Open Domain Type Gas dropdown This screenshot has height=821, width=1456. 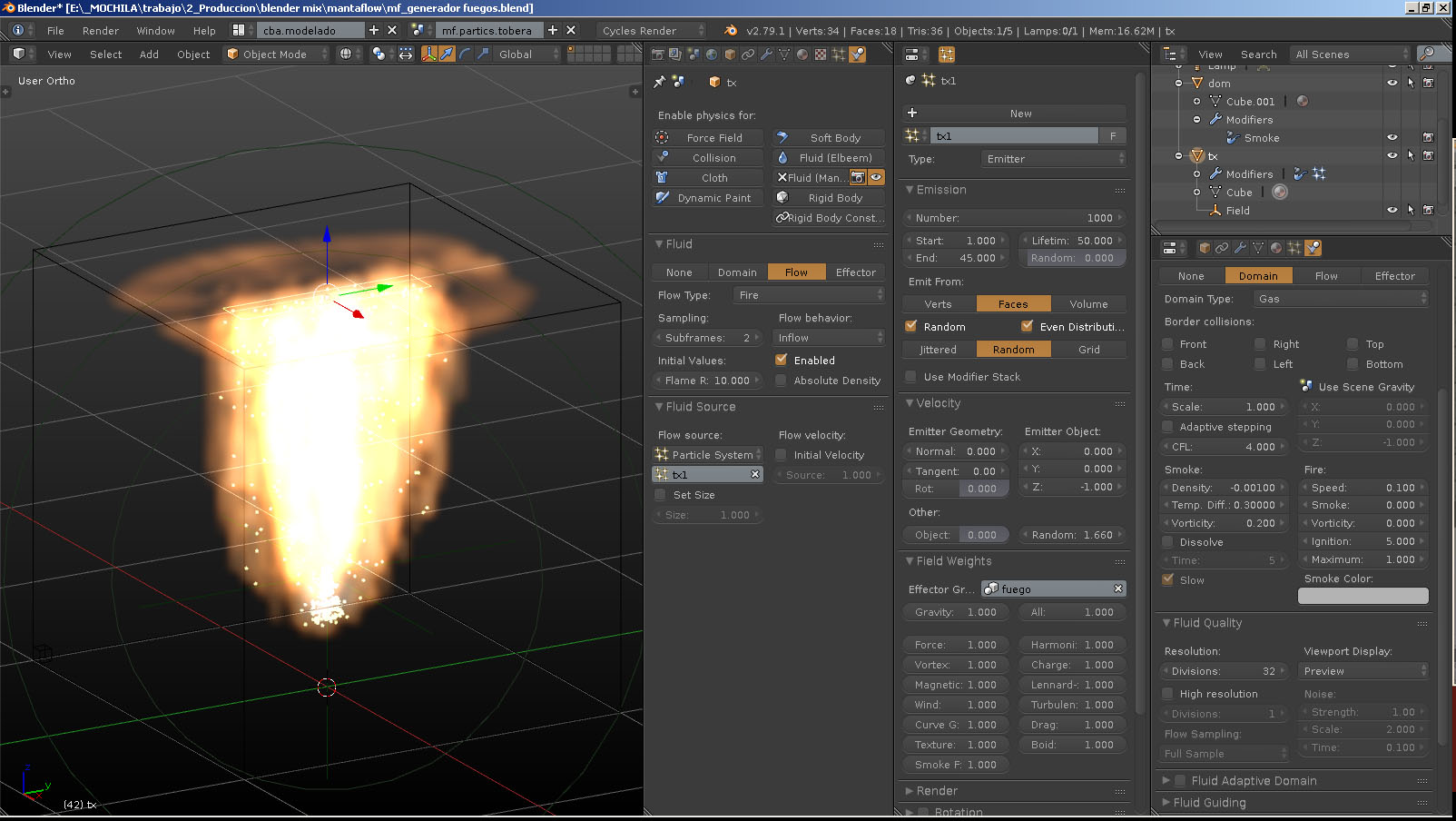point(1340,299)
